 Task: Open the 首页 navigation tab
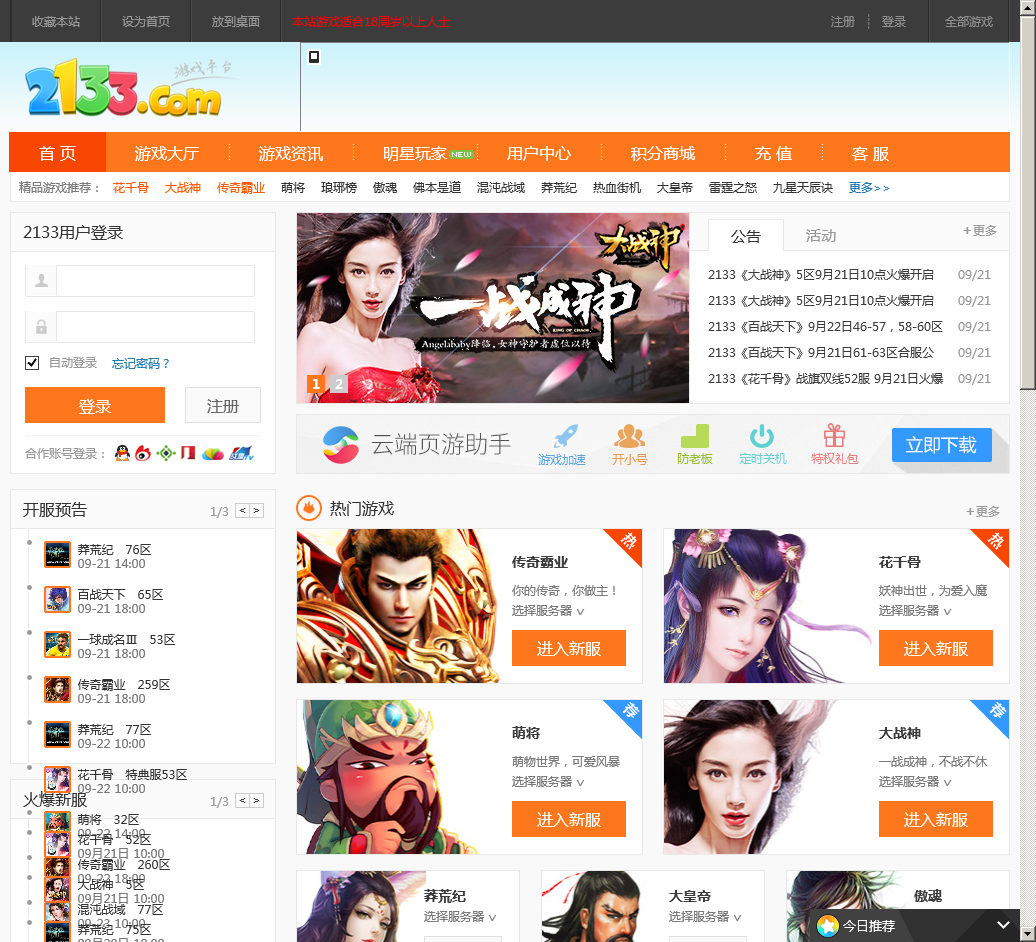57,153
